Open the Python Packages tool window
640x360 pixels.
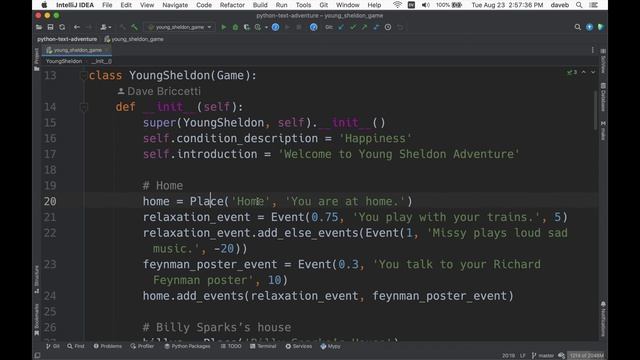click(187, 346)
